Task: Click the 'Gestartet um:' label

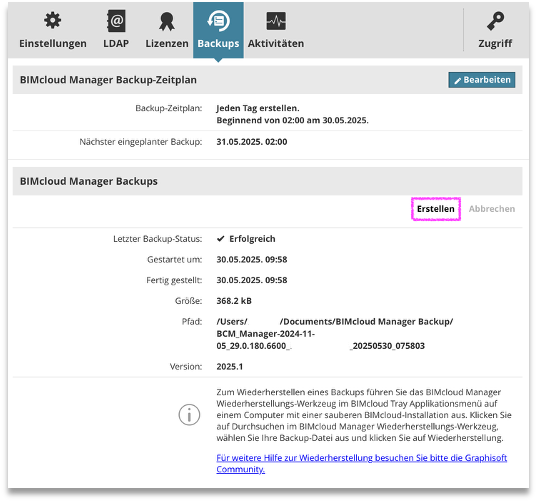Action: click(x=175, y=259)
